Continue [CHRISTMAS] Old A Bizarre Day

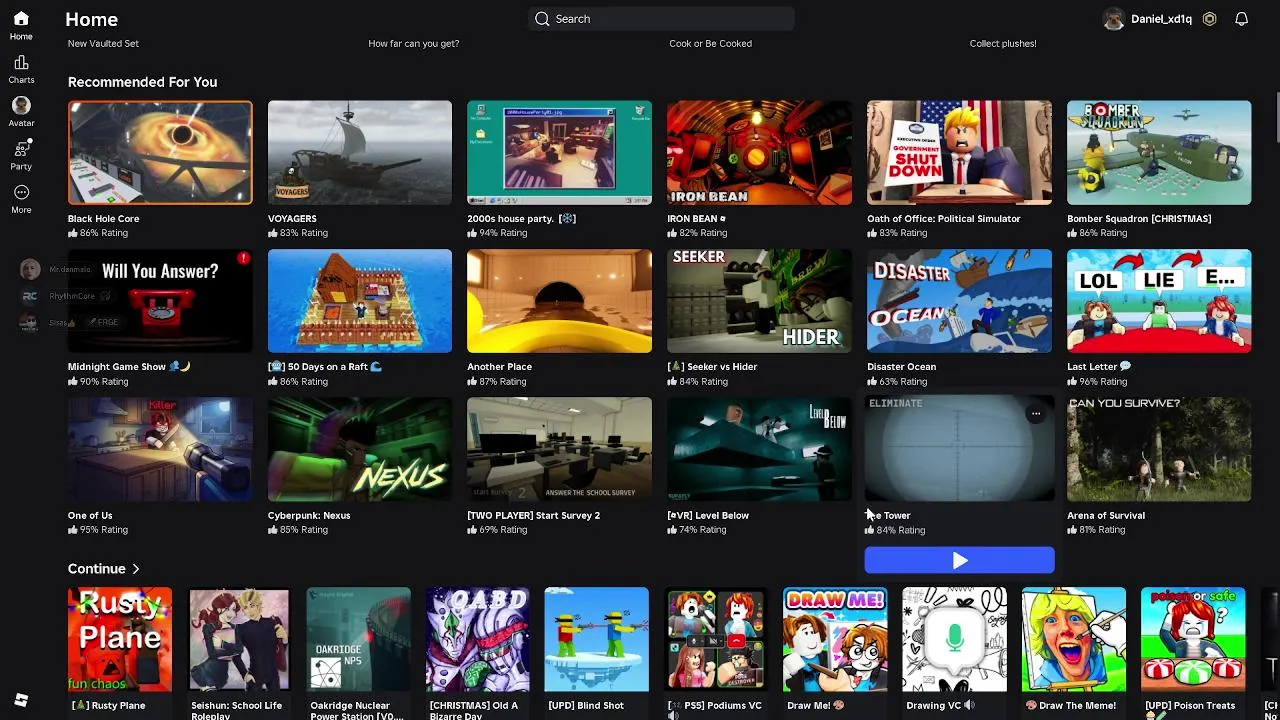click(x=477, y=639)
